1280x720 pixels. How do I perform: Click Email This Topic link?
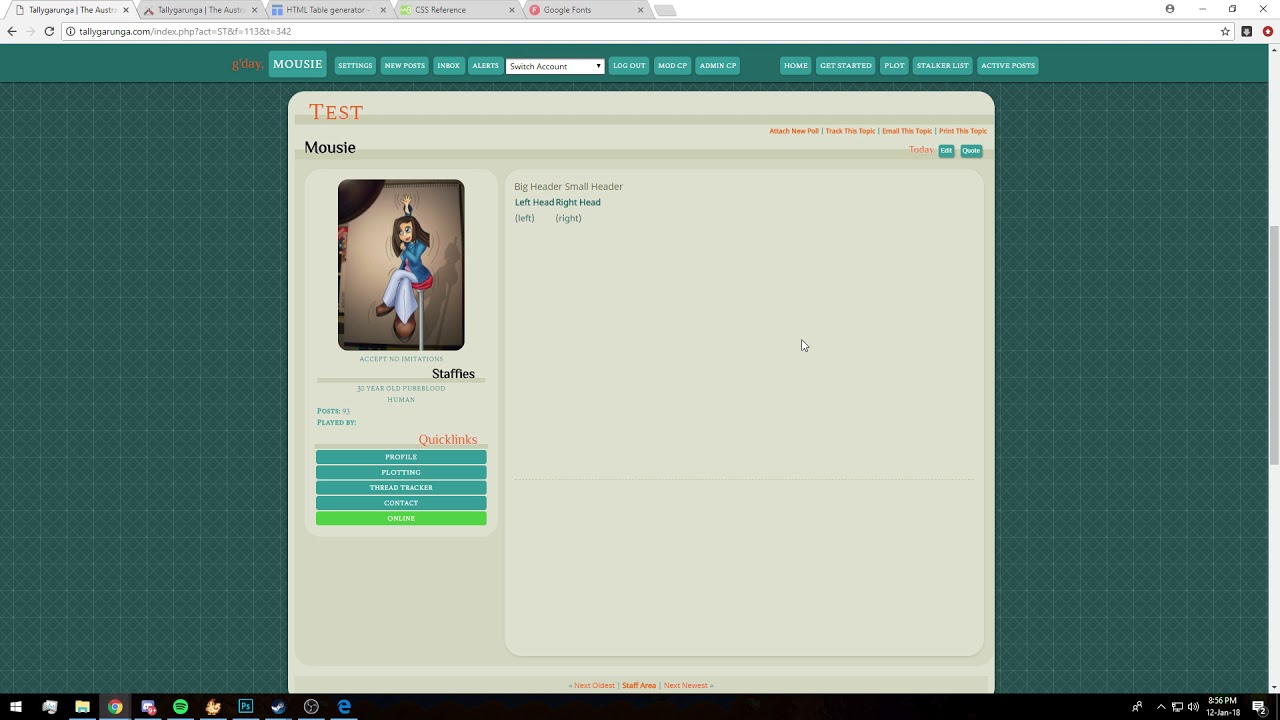point(907,131)
